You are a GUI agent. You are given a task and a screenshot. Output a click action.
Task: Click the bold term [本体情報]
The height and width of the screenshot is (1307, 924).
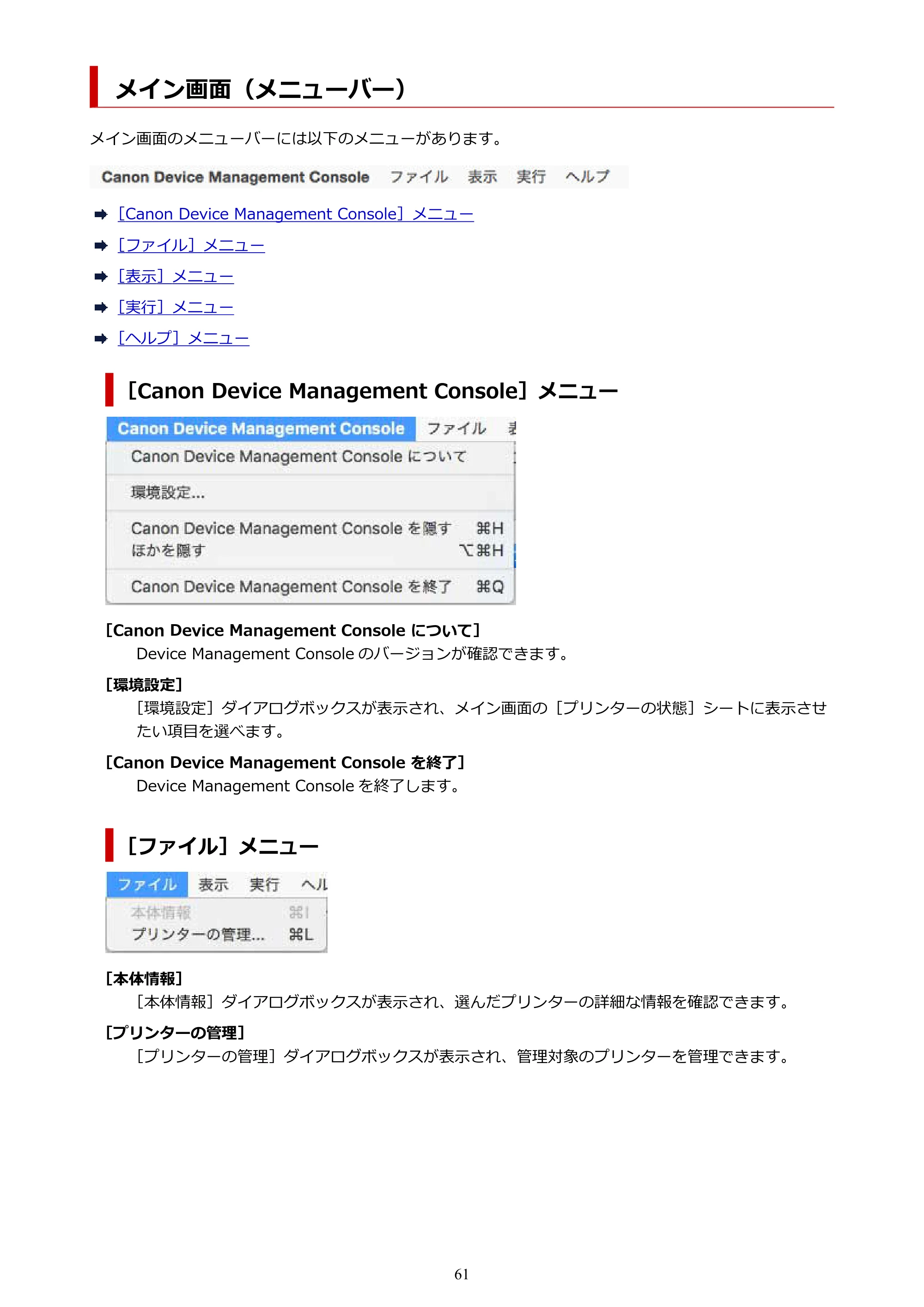tap(144, 979)
